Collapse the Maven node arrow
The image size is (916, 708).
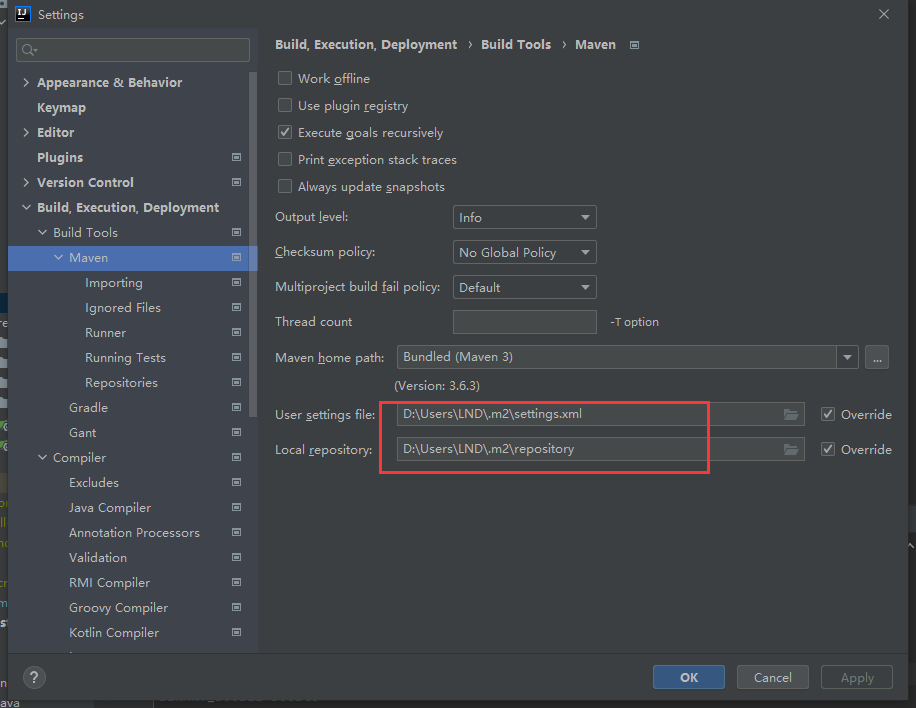58,258
